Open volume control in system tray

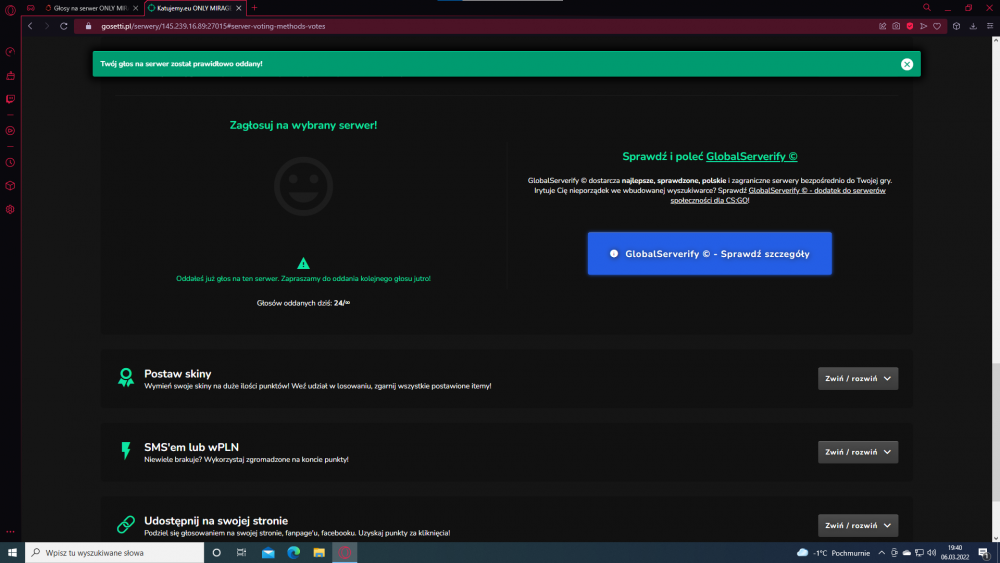pos(932,553)
